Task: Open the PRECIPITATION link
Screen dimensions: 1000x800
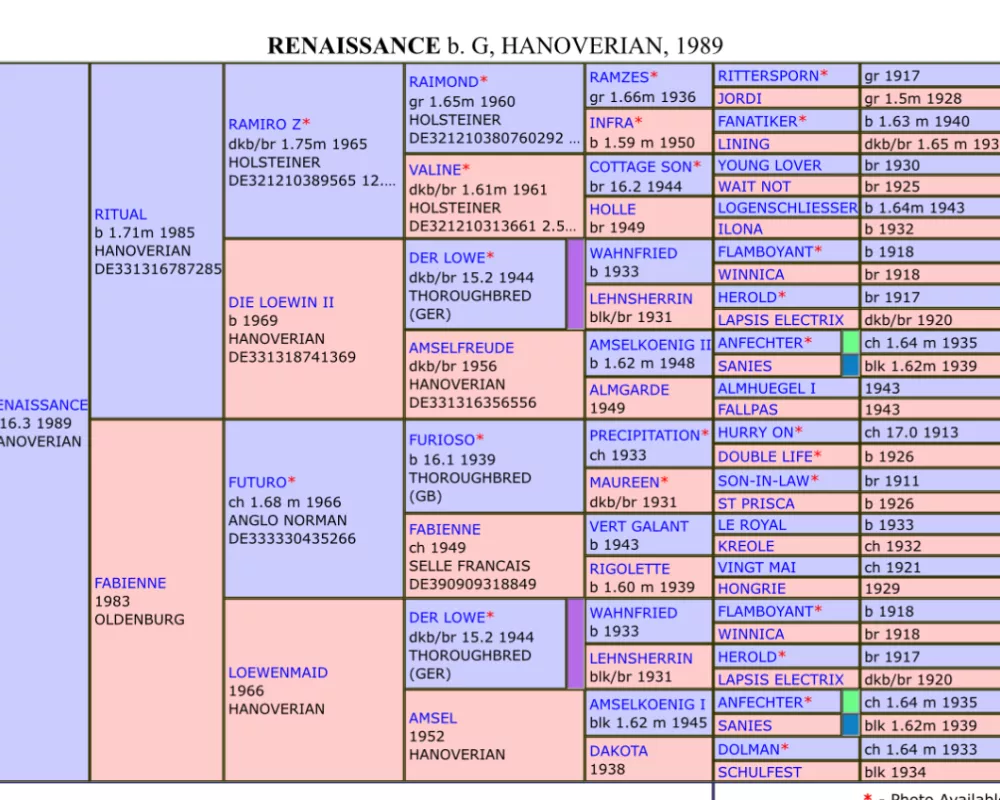Action: click(644, 436)
